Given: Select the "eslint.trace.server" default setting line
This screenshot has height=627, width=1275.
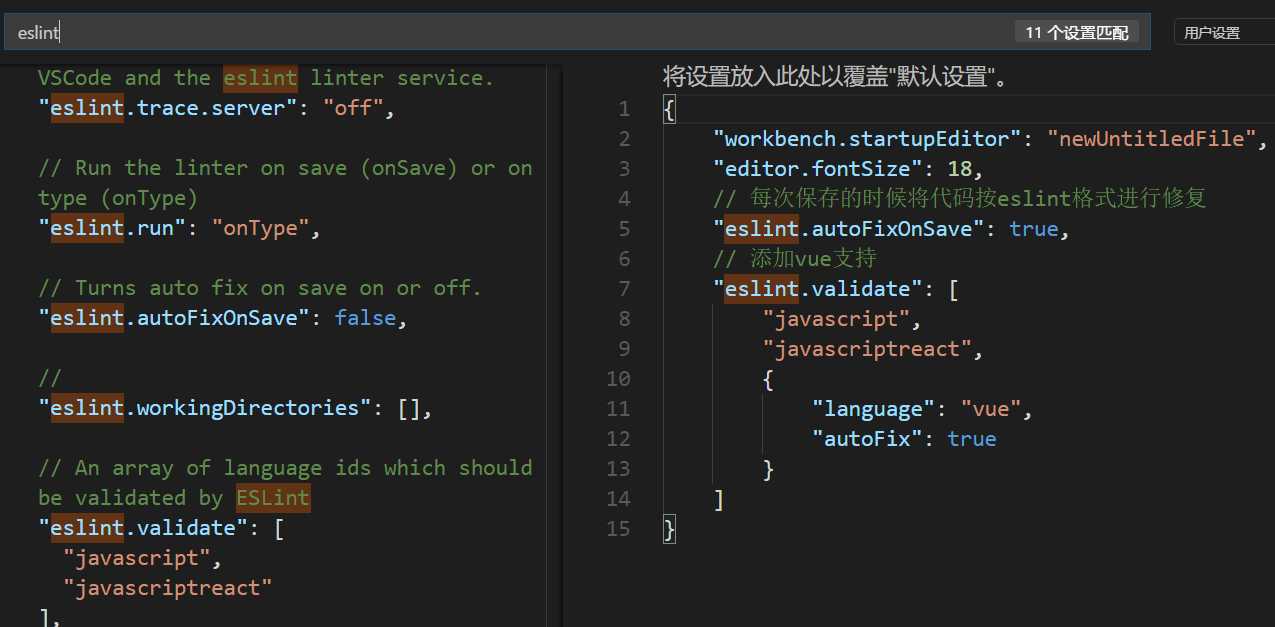Looking at the screenshot, I should pos(217,108).
